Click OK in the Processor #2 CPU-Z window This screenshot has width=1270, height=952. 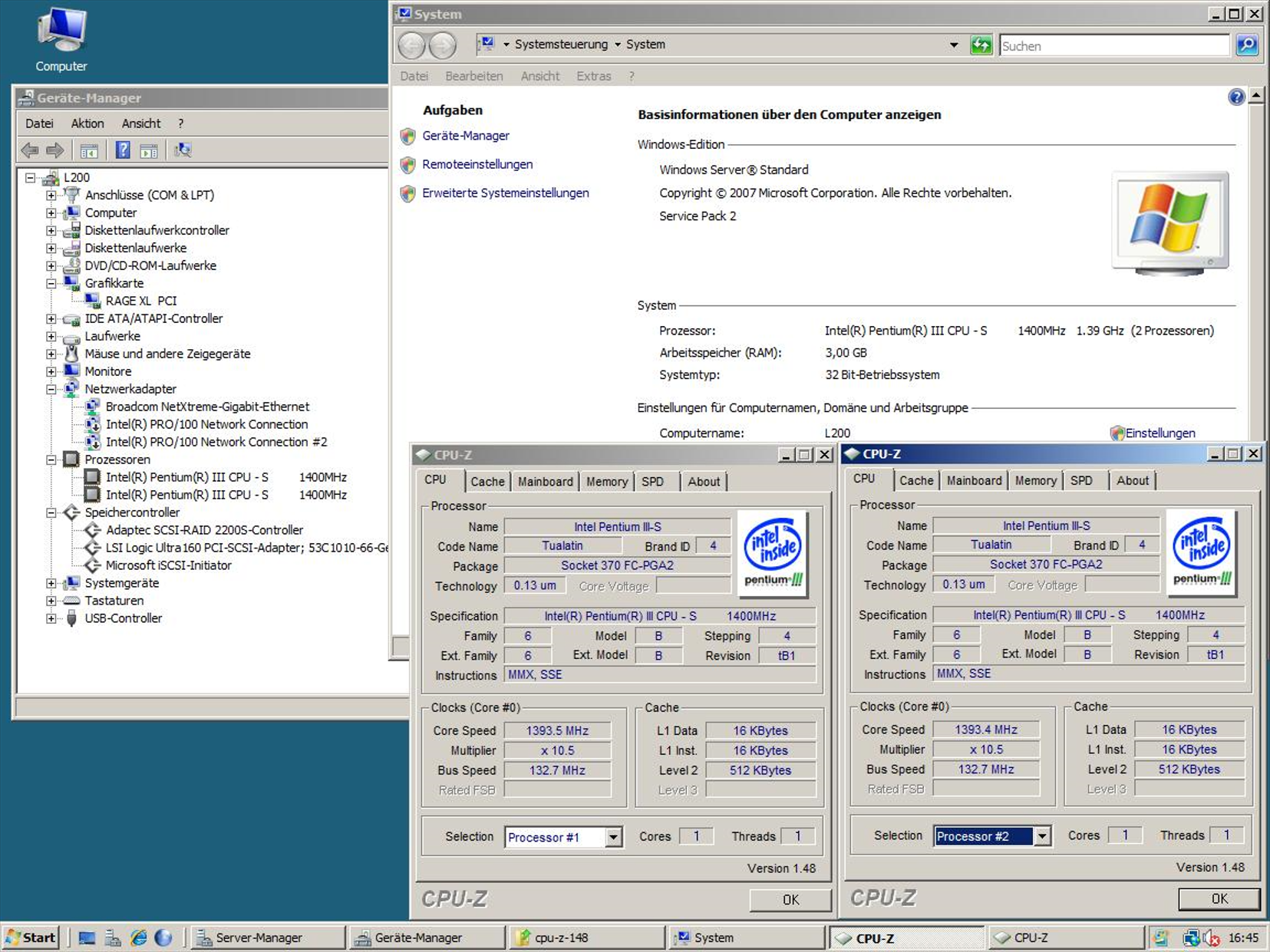pyautogui.click(x=1219, y=899)
